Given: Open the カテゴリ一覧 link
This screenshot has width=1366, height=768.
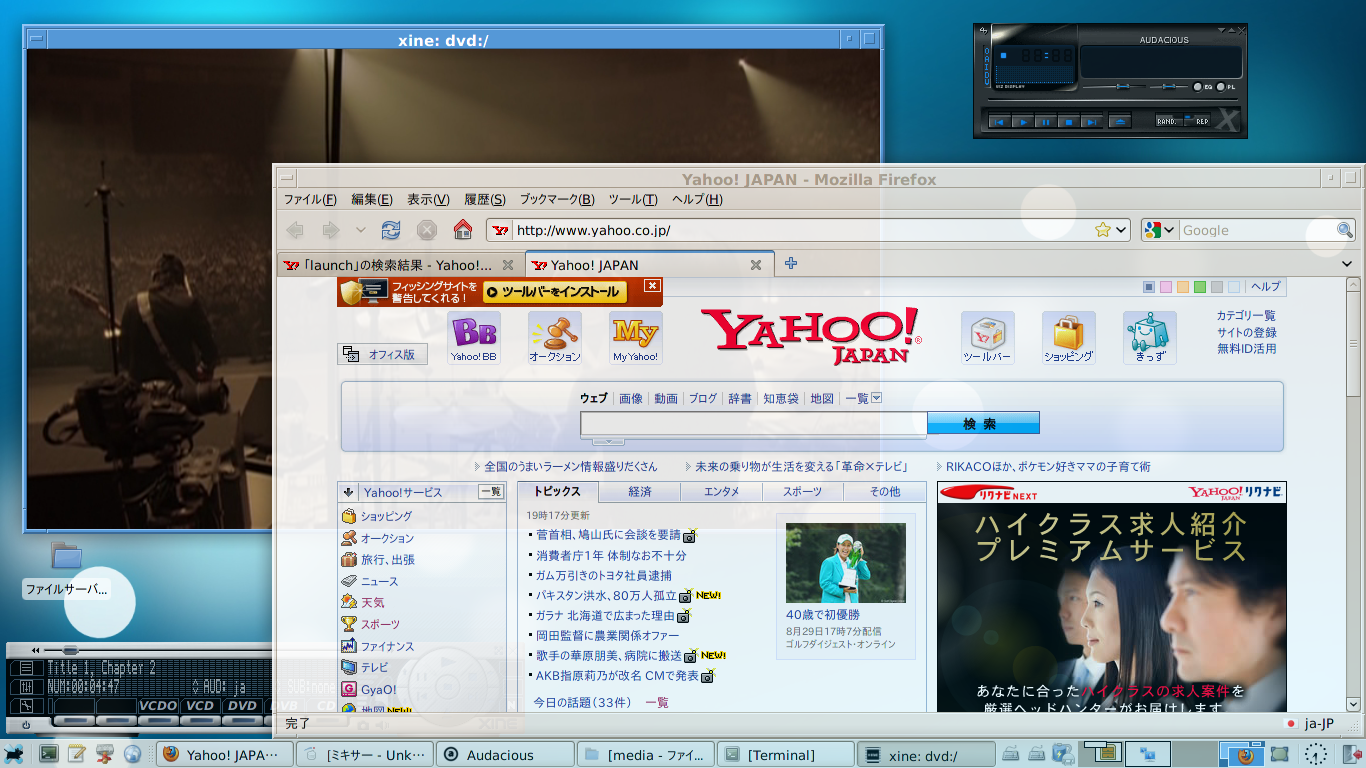Looking at the screenshot, I should [1246, 315].
